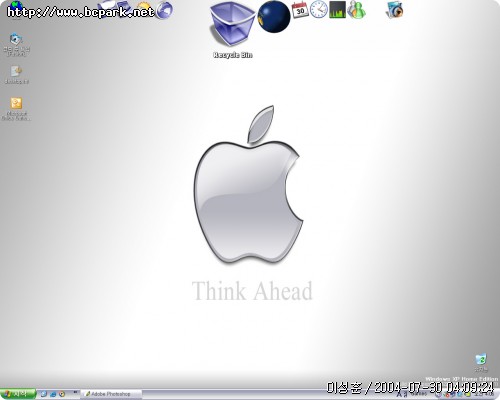Viewport: 500px width, 400px height.
Task: Switch to Adobe Photoshop taskbar button
Action: 111,394
